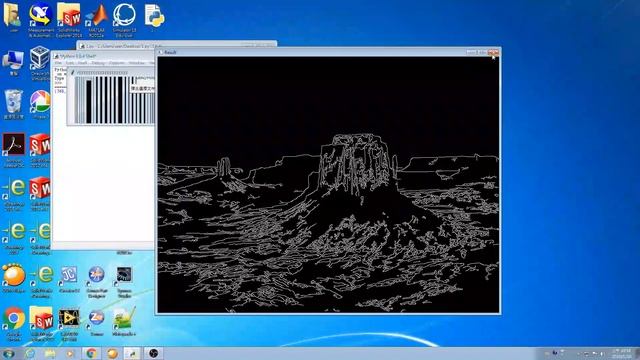640x360 pixels.
Task: Launch the JCreator desktop shortcut
Action: click(69, 278)
